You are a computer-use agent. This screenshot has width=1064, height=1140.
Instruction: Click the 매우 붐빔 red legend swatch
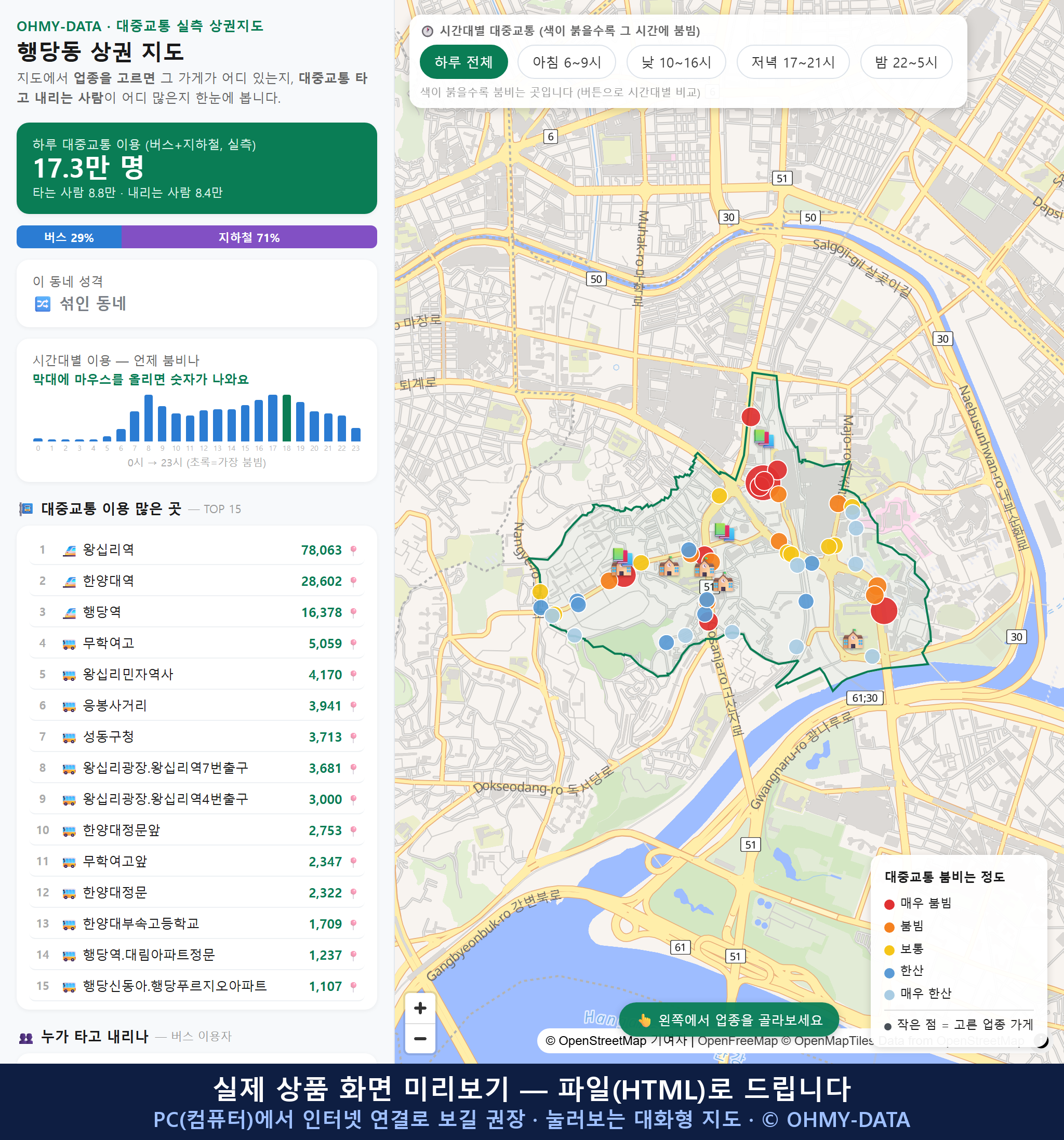(889, 905)
